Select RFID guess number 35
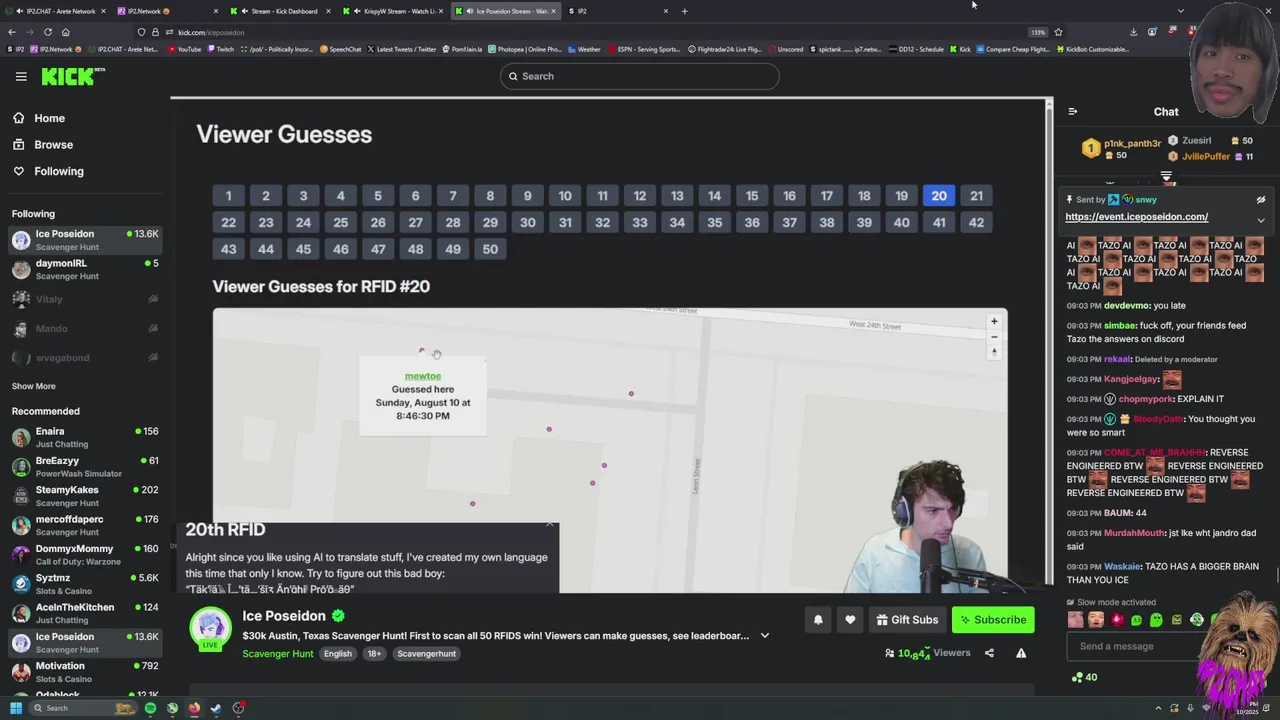Image resolution: width=1280 pixels, height=720 pixels. pos(714,222)
